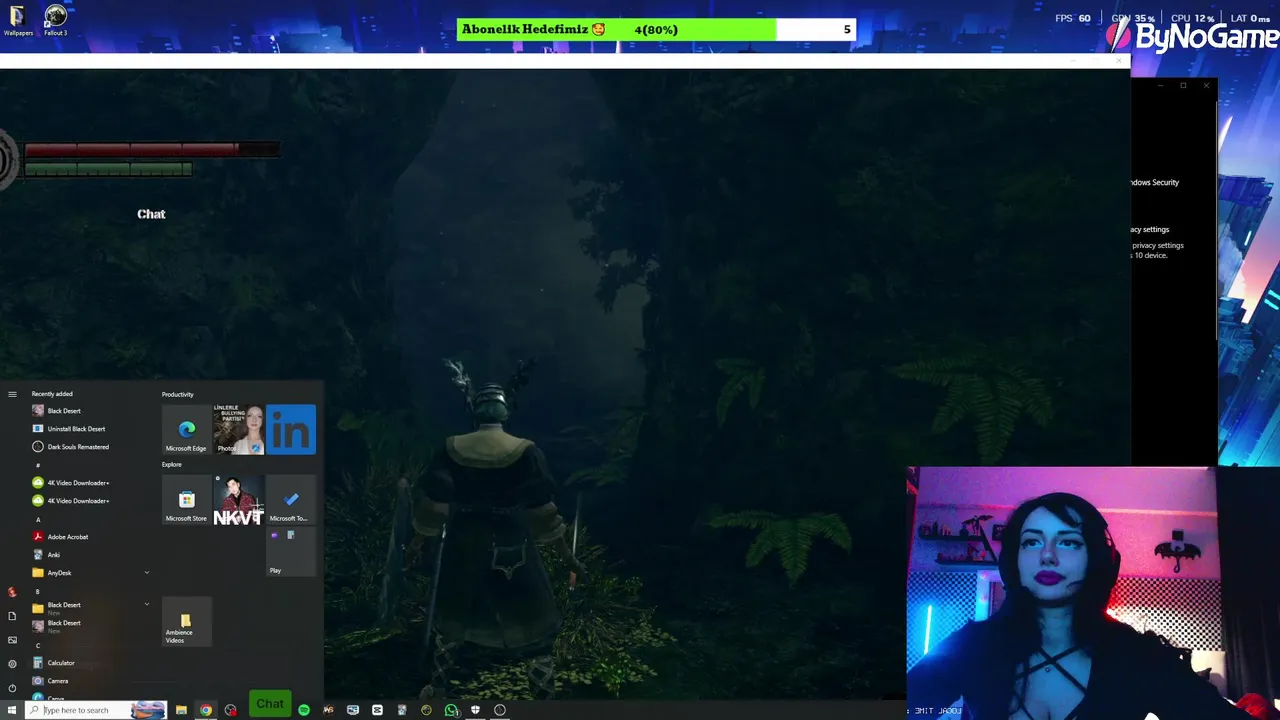Open the Fallout 3 desktop shortcut

point(56,20)
